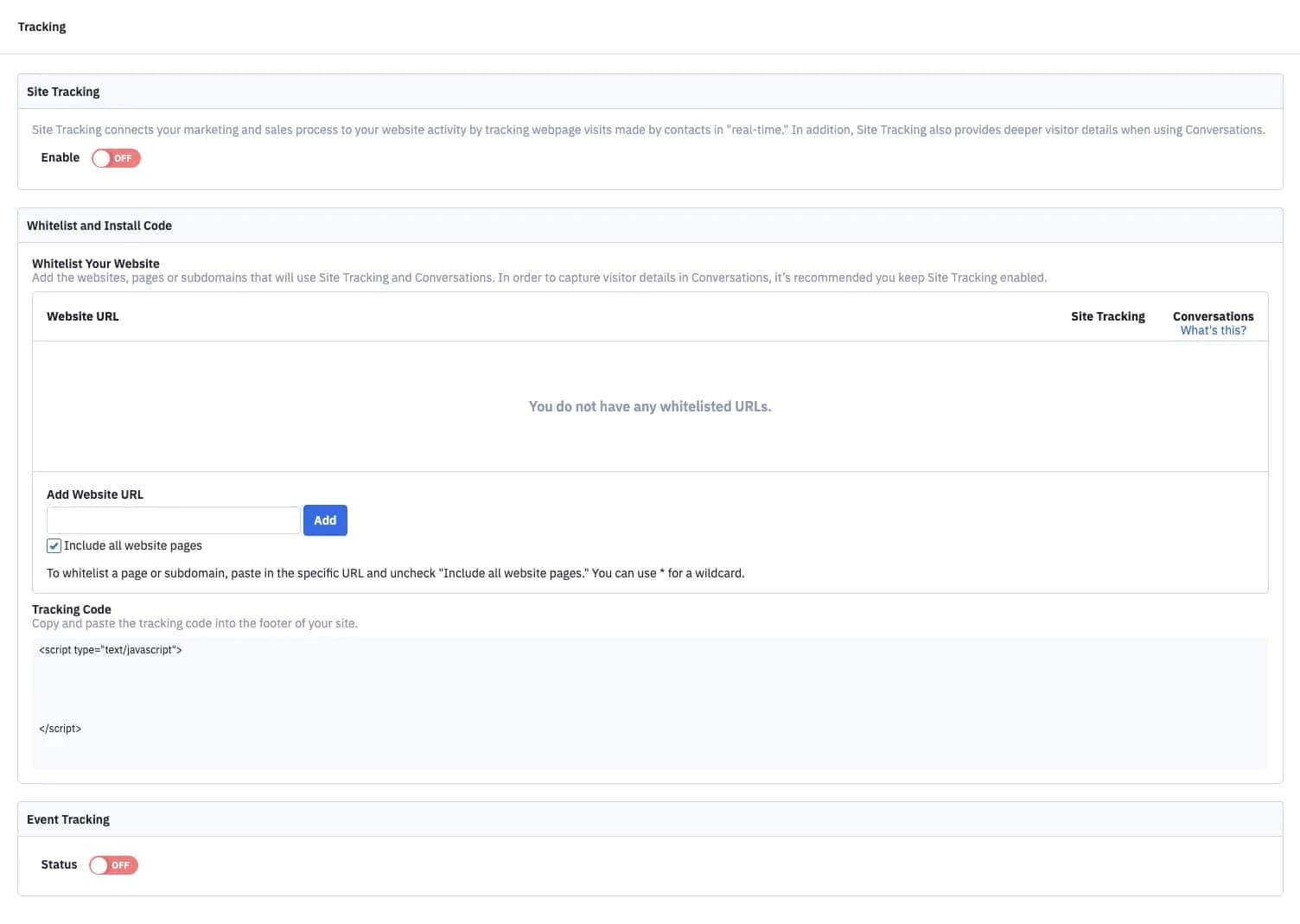Click the Event Tracking section header
The height and width of the screenshot is (924, 1300).
tap(67, 819)
